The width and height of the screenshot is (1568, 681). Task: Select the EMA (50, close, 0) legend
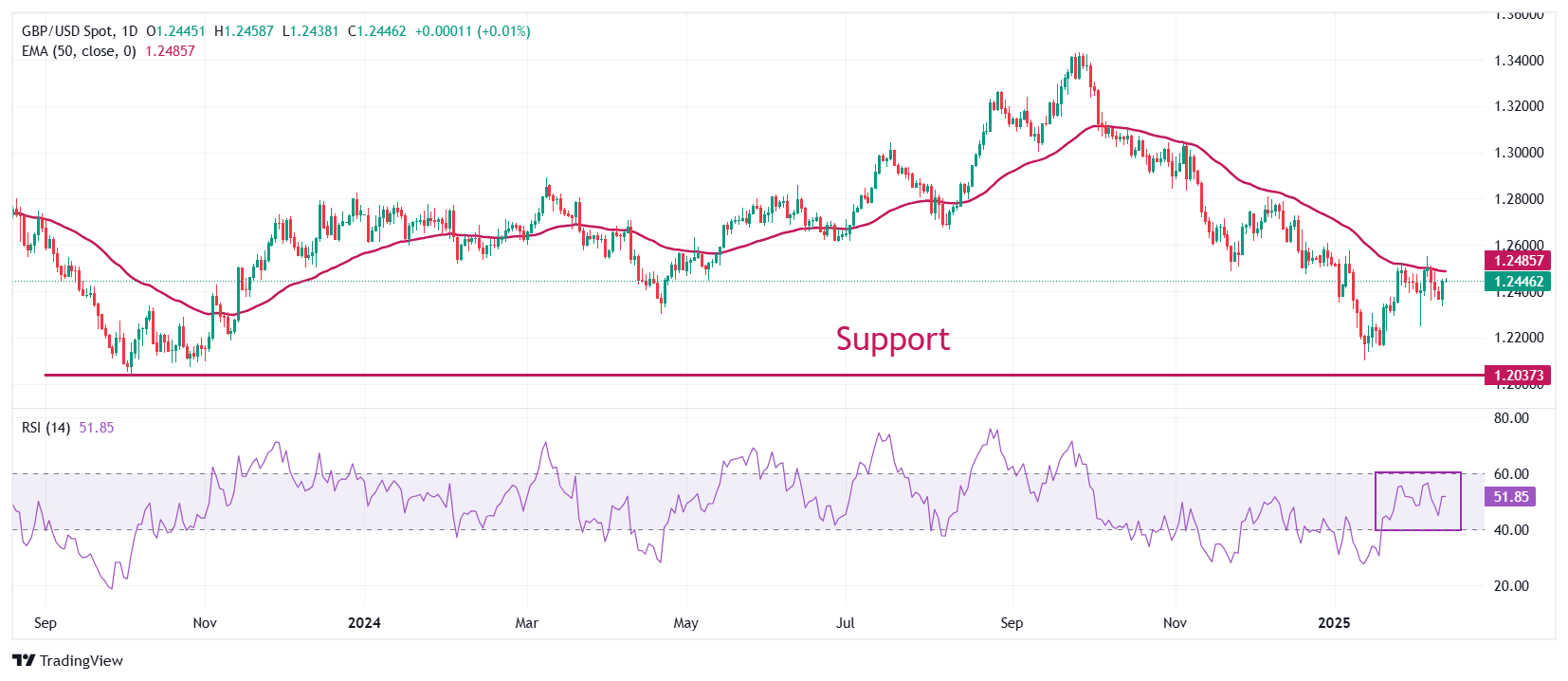pos(79,51)
